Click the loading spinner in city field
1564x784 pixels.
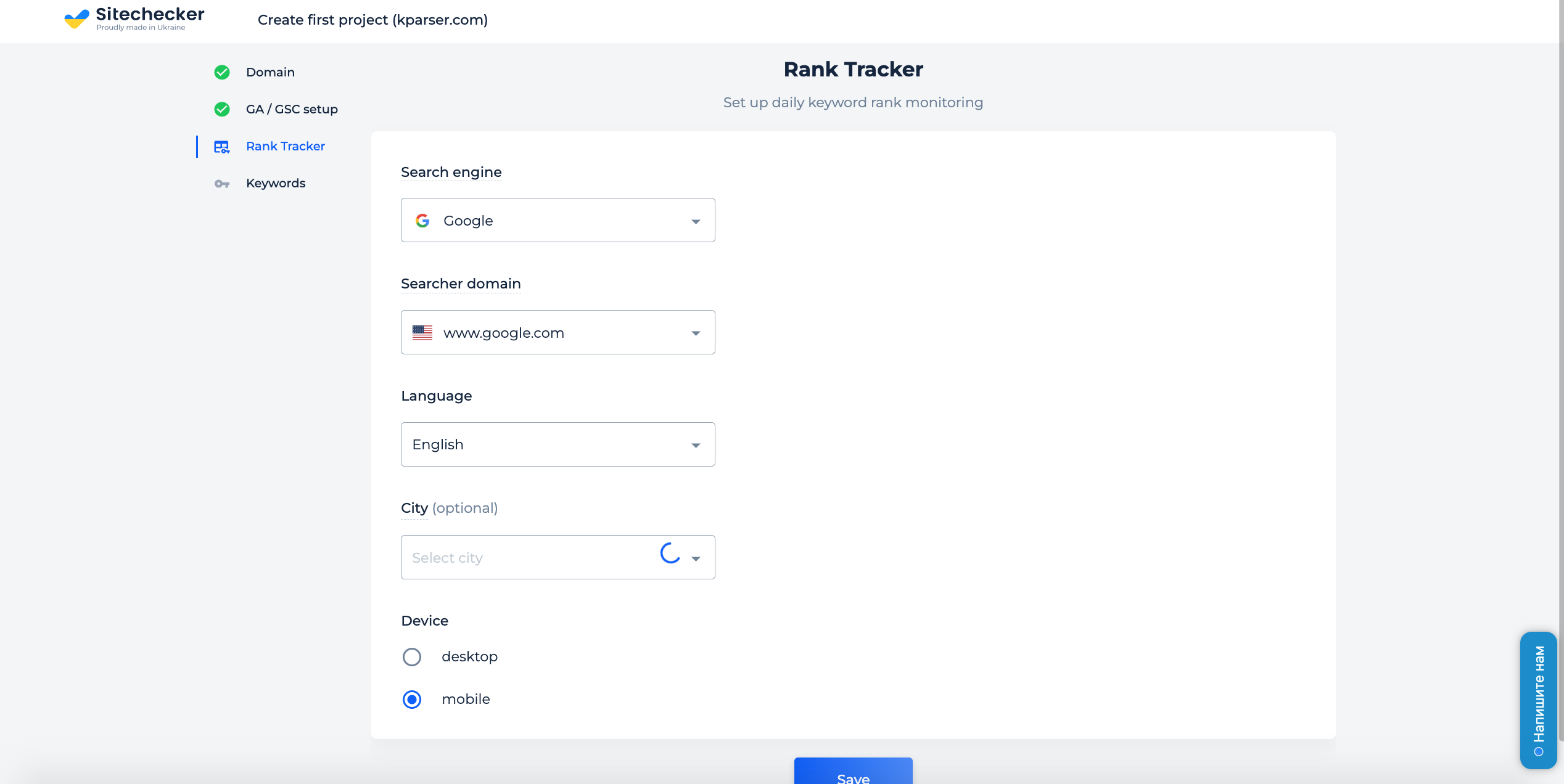(670, 553)
